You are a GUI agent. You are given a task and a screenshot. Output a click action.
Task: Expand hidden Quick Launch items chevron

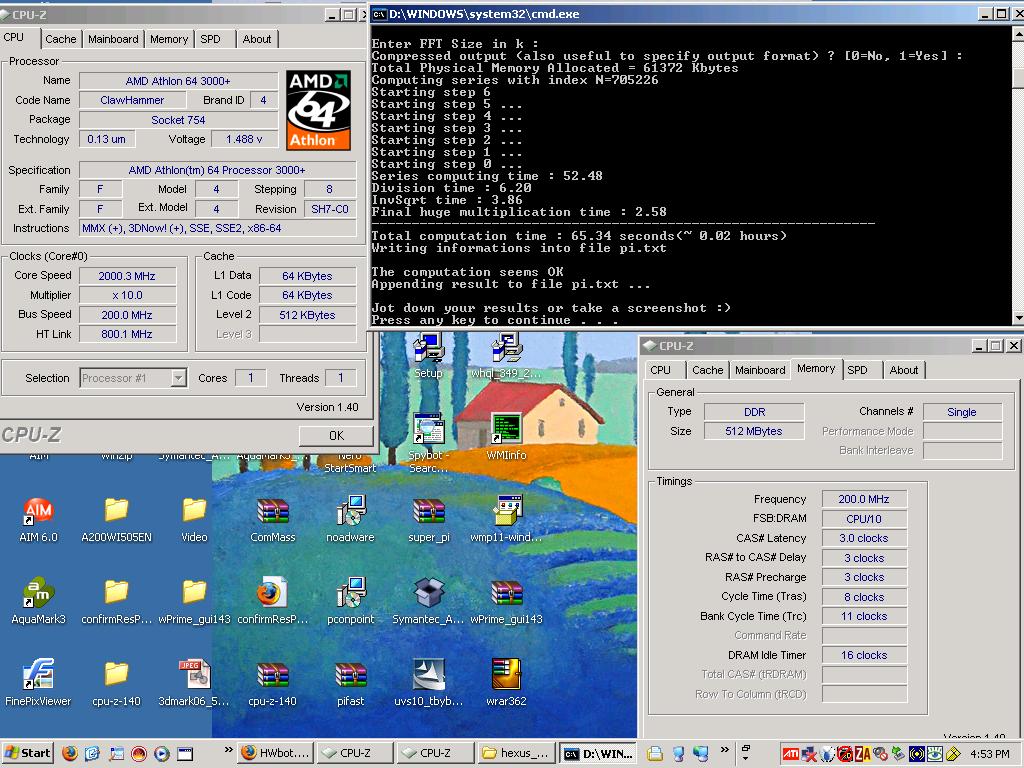pos(228,750)
